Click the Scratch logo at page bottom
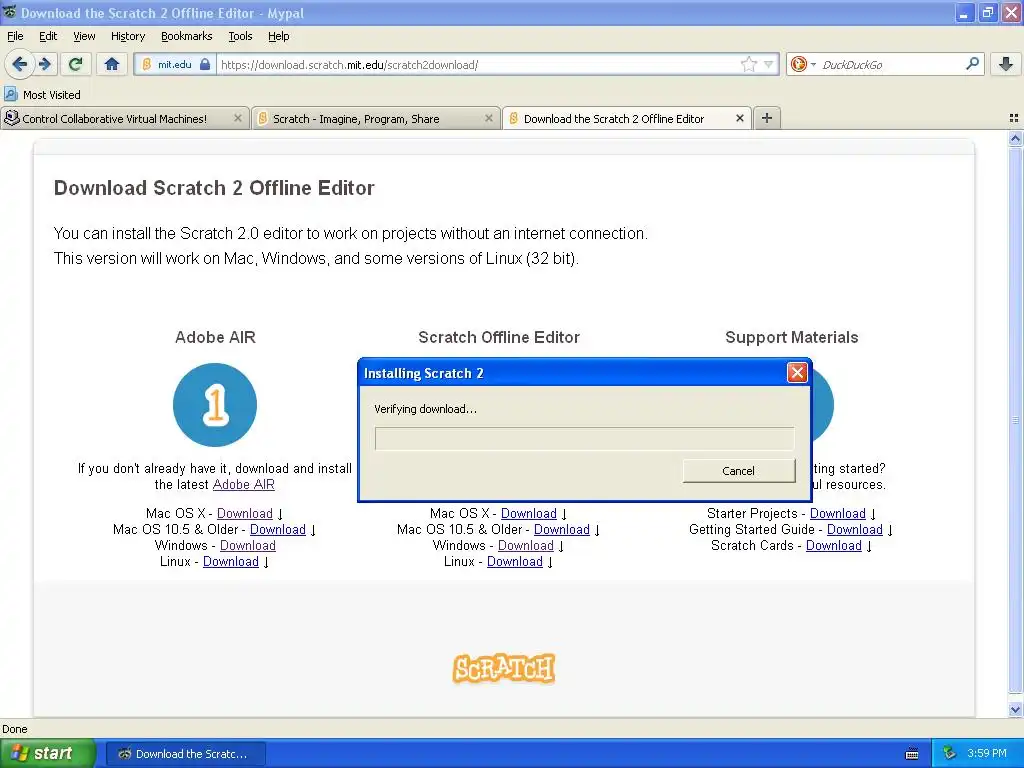This screenshot has width=1024, height=768. pos(504,669)
